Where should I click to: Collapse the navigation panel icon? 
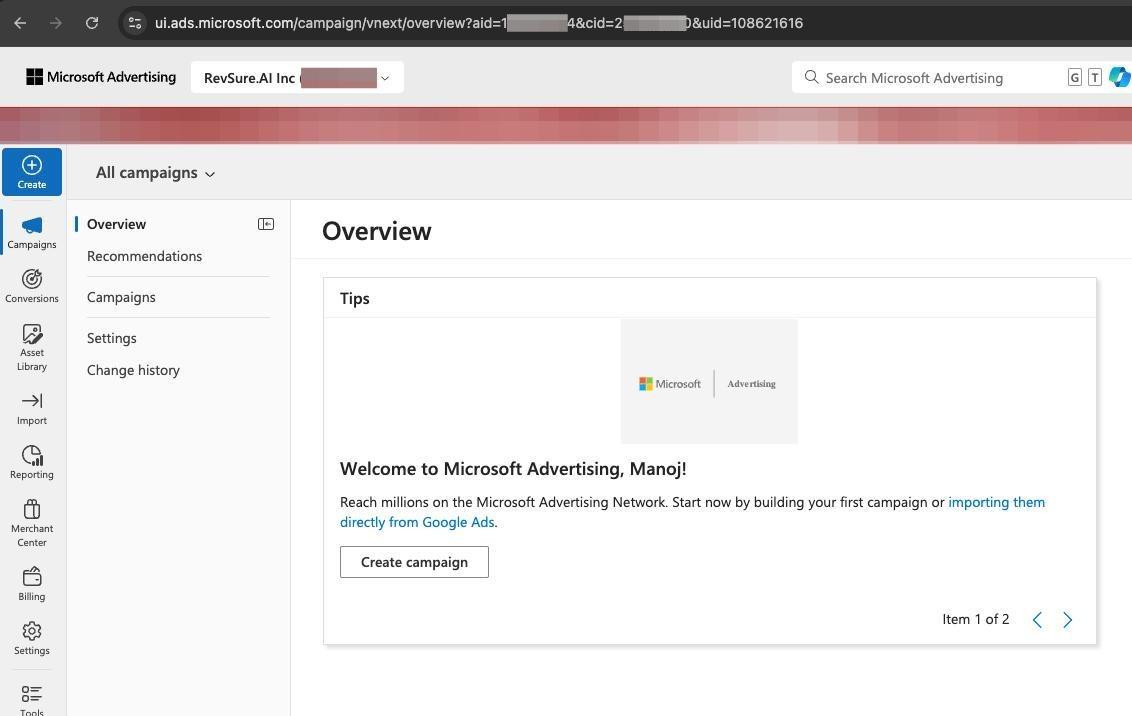tap(266, 224)
